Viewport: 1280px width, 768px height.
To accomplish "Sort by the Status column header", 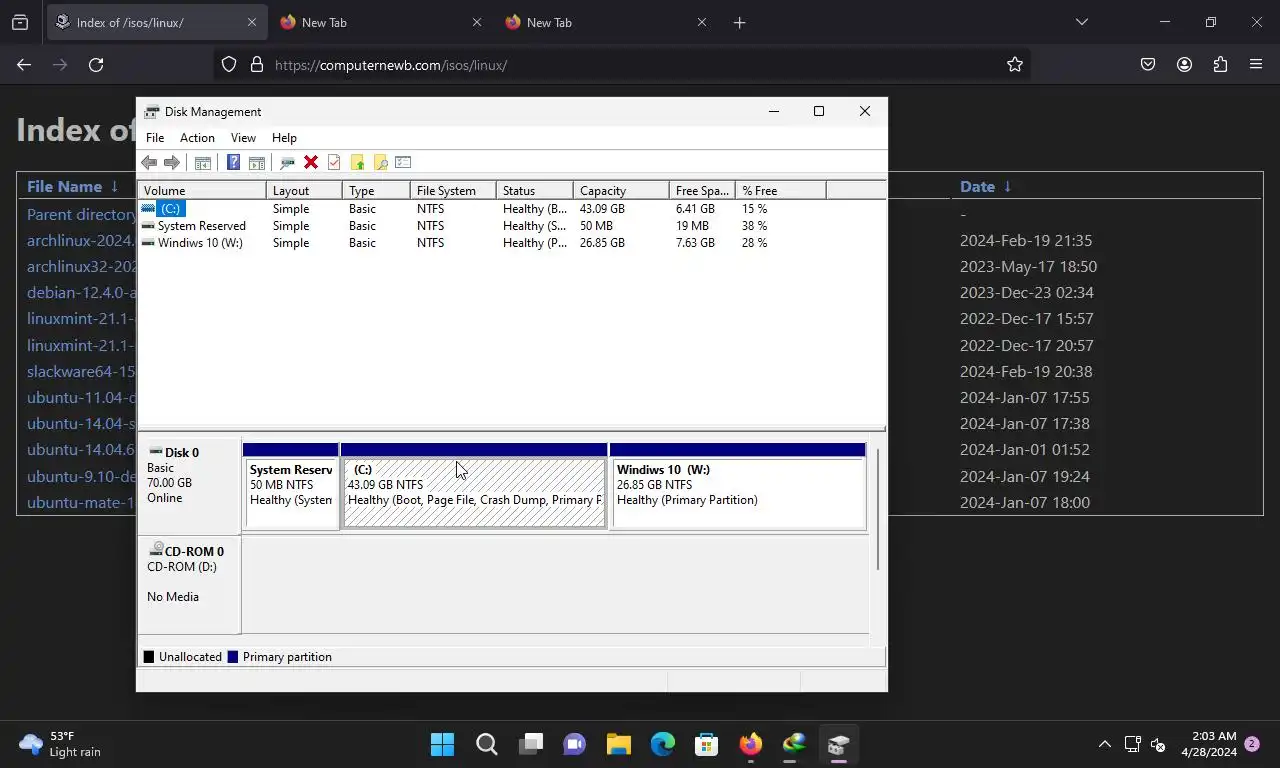I will click(x=535, y=190).
